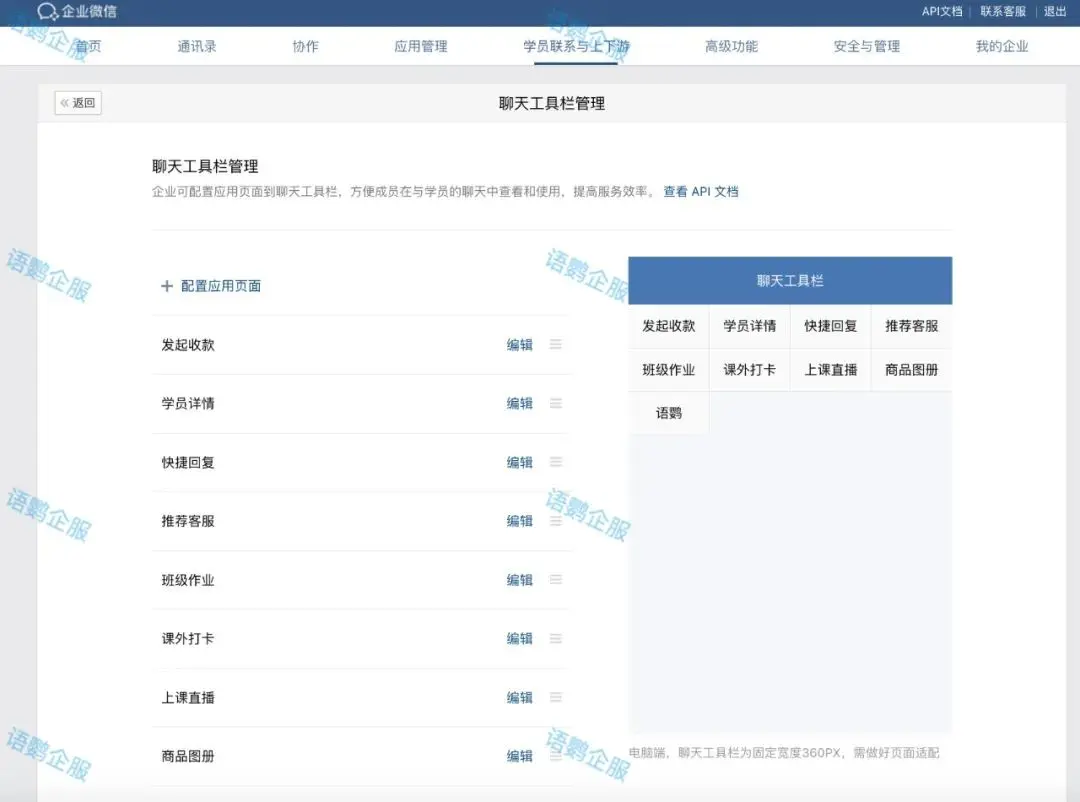Click the drag handle icon for 快捷回复

(x=556, y=462)
